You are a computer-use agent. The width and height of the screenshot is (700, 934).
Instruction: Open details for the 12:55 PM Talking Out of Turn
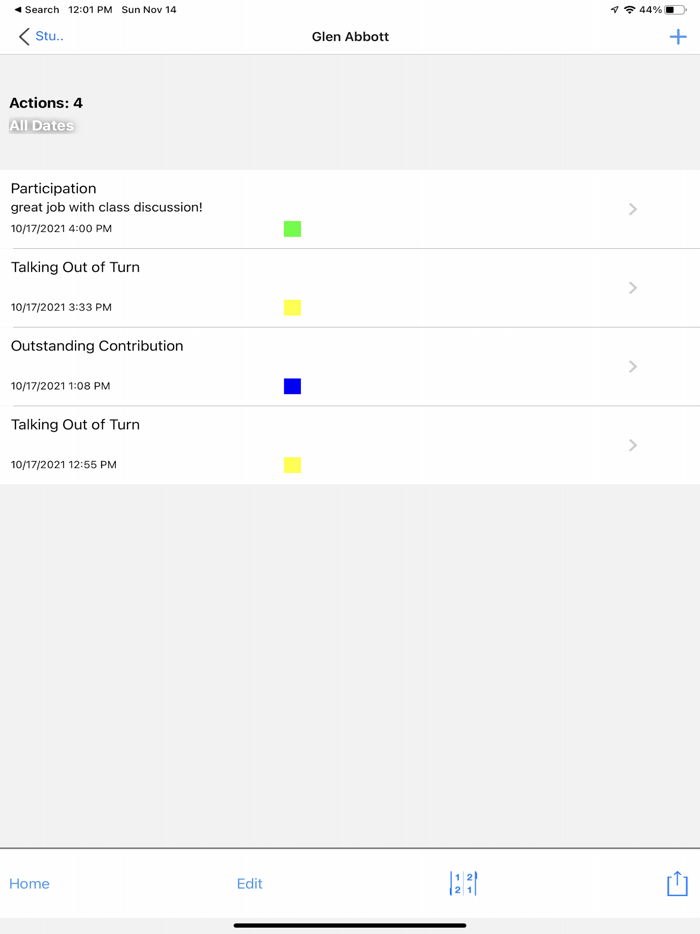(x=632, y=445)
